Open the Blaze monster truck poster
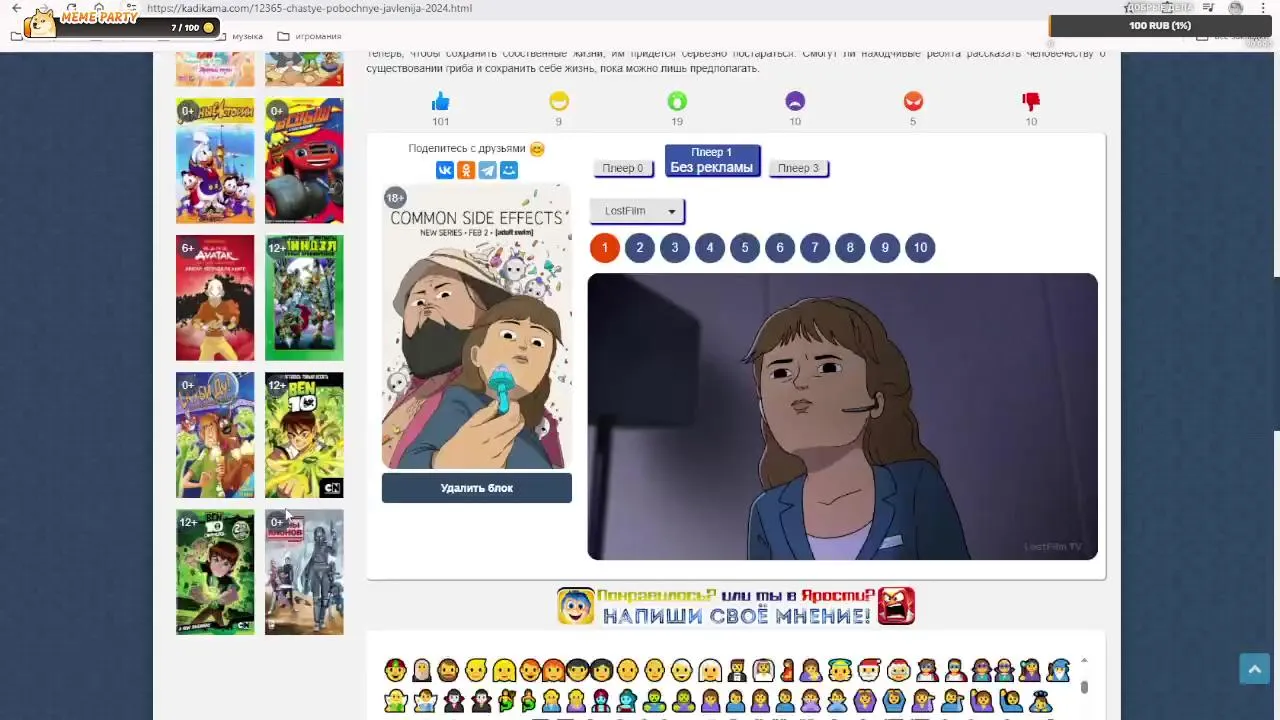 (304, 161)
